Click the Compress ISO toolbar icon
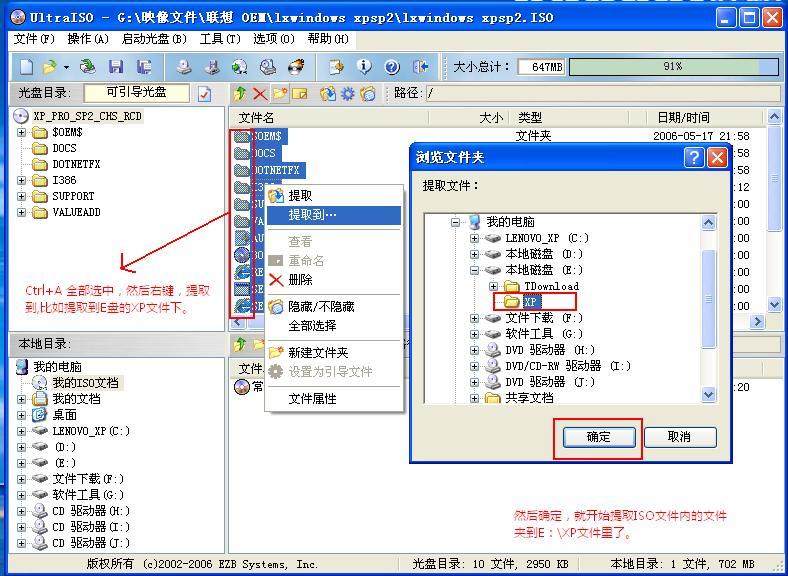This screenshot has height=576, width=788. pos(336,66)
